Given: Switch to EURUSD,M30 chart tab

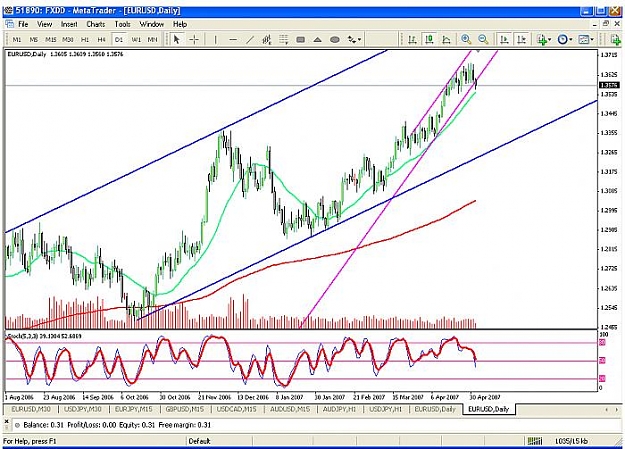Looking at the screenshot, I should [31, 409].
